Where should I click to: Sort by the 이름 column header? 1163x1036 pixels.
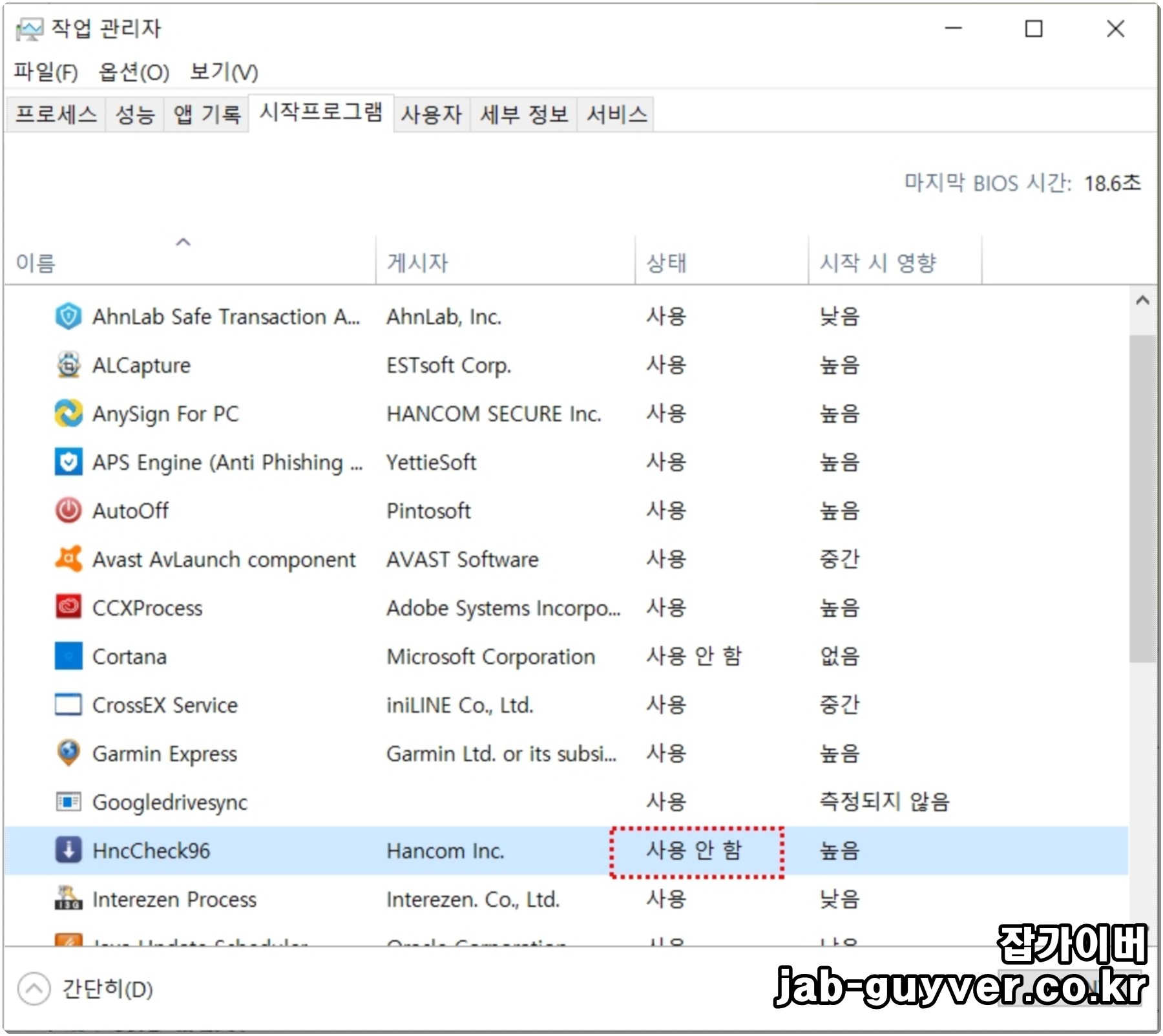[189, 261]
